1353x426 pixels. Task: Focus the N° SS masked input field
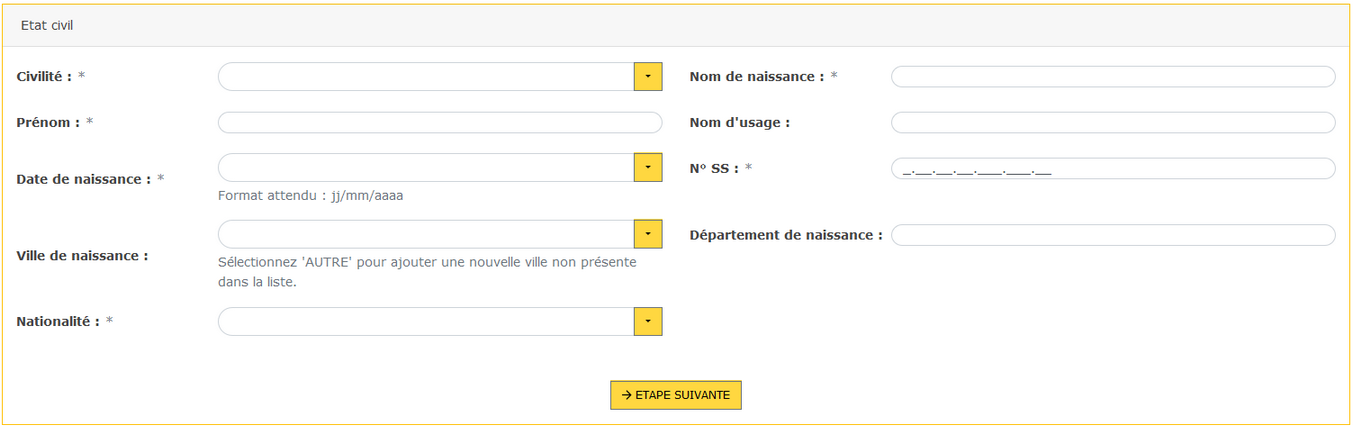pyautogui.click(x=1113, y=168)
